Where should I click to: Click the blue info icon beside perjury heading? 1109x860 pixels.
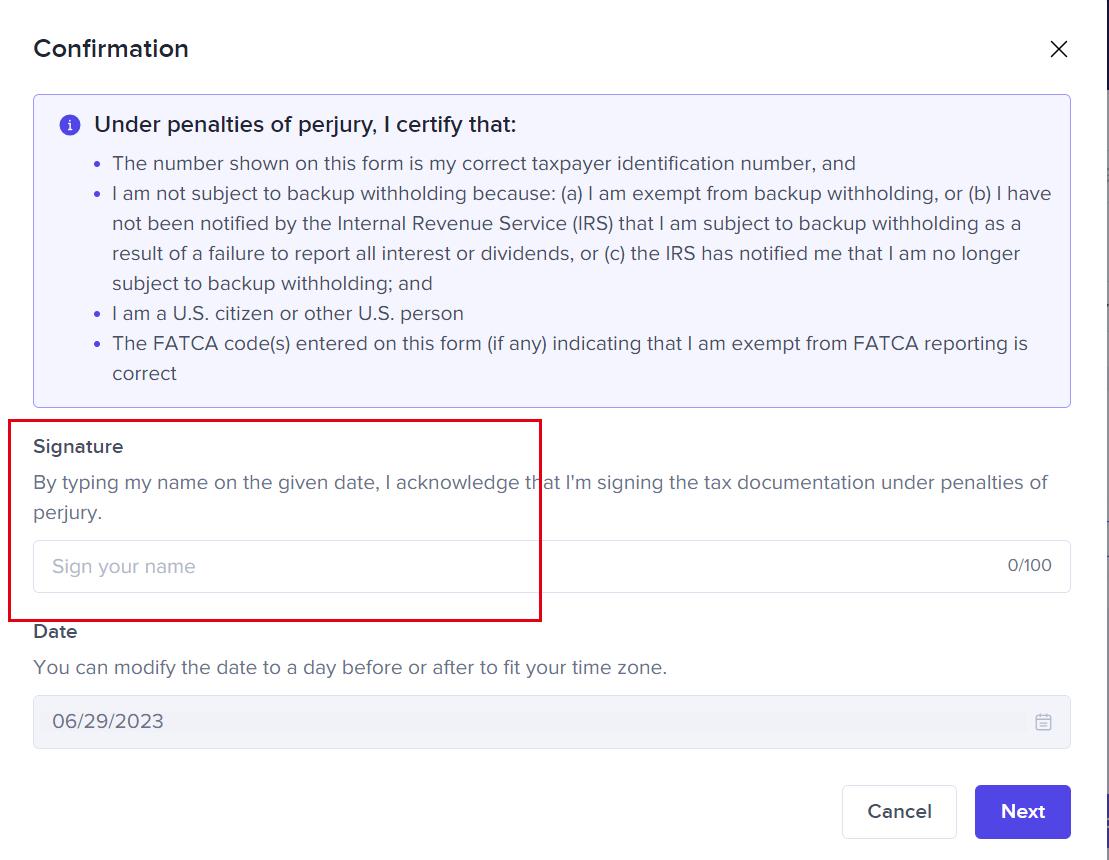[x=69, y=125]
